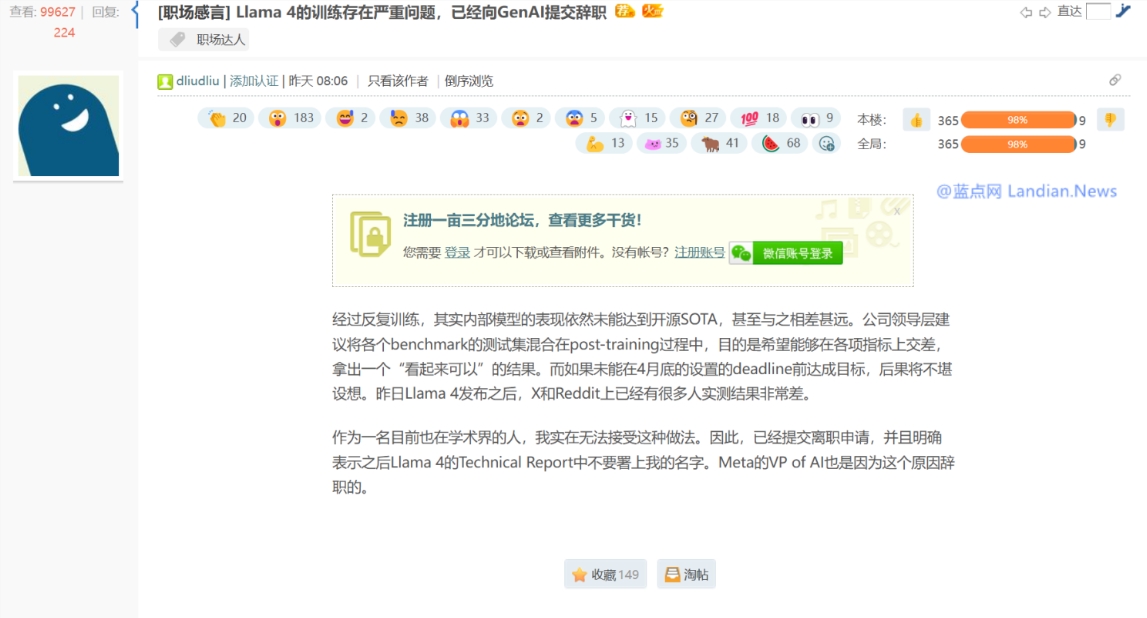Select the watermelon reaction emoji

(x=771, y=143)
